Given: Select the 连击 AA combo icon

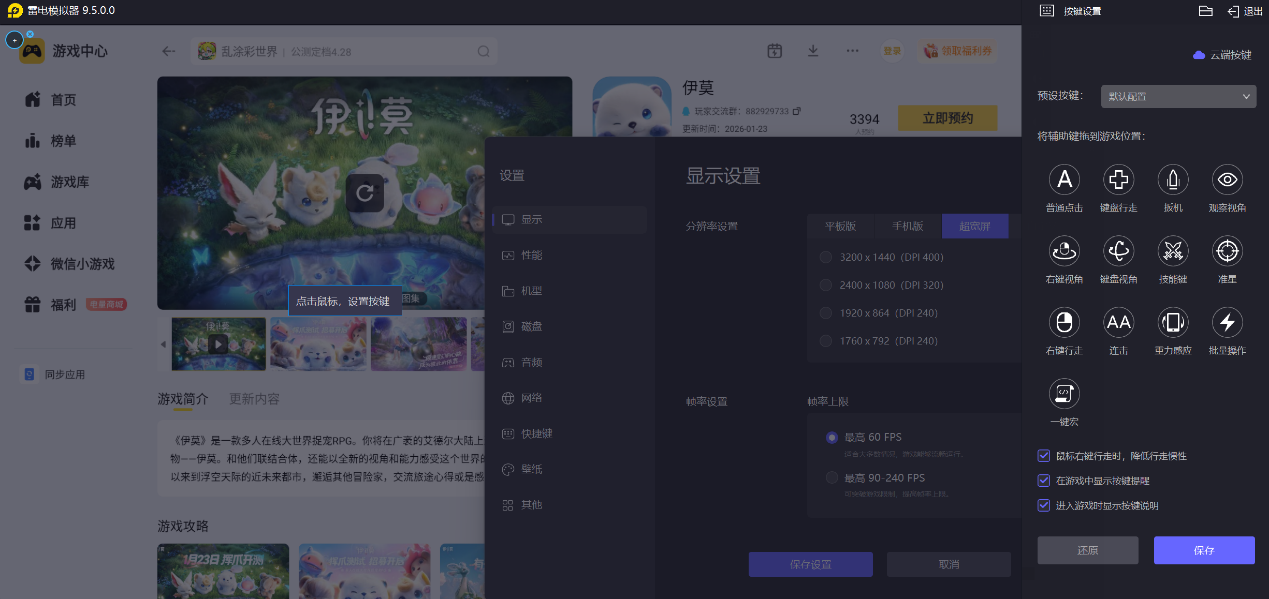Looking at the screenshot, I should coord(1118,322).
